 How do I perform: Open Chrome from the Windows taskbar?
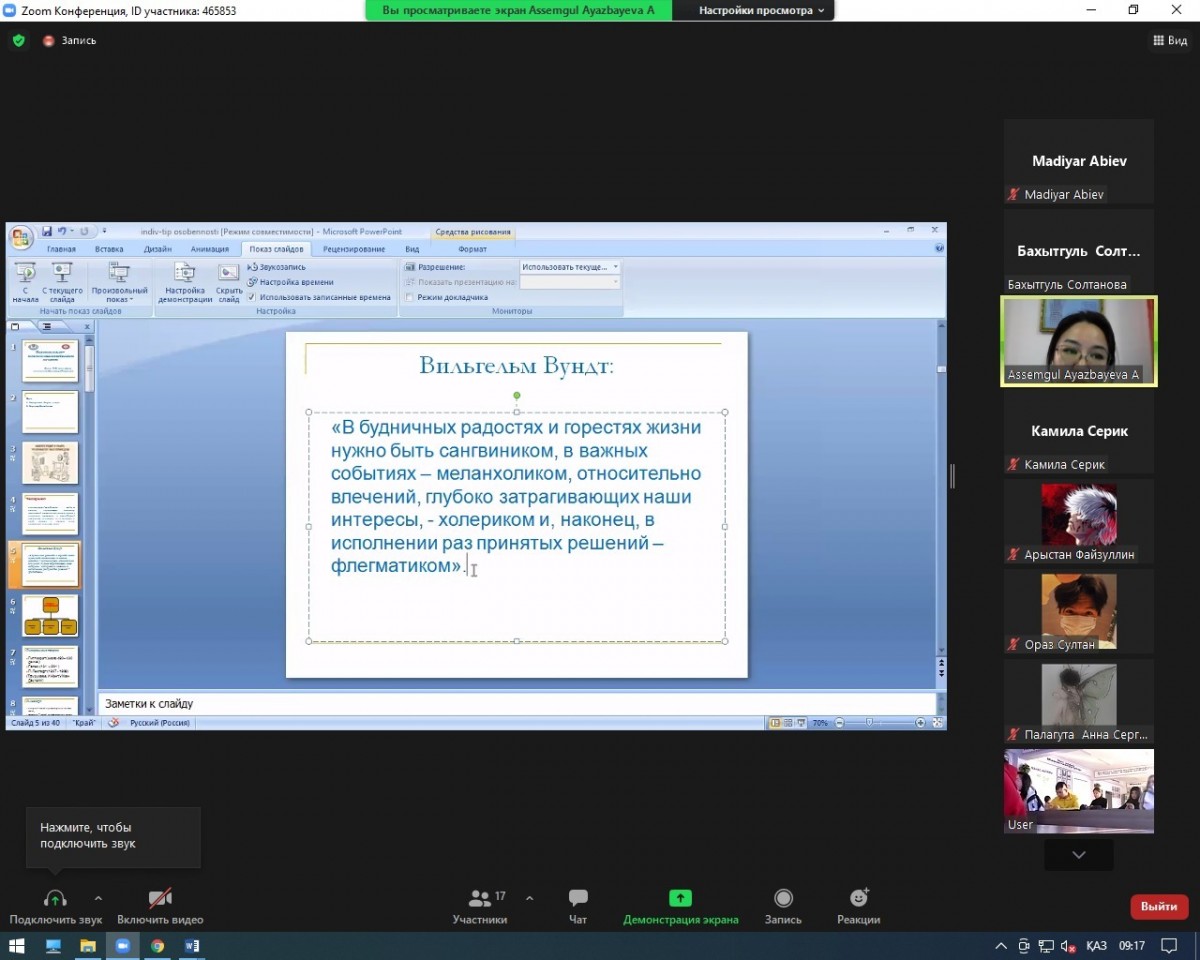click(x=158, y=945)
